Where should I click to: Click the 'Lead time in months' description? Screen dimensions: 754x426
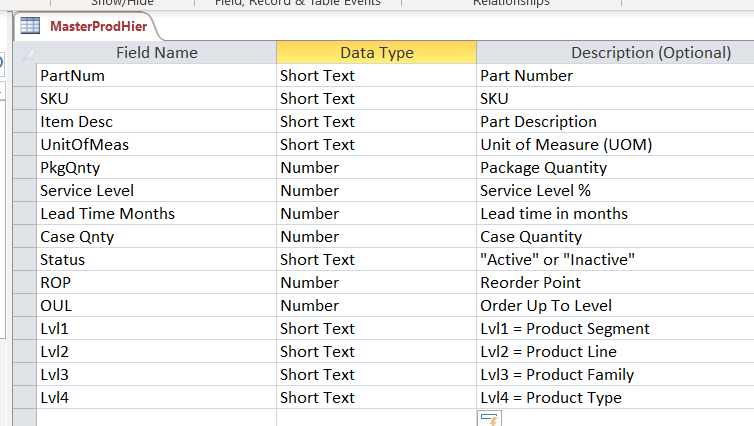(616, 213)
